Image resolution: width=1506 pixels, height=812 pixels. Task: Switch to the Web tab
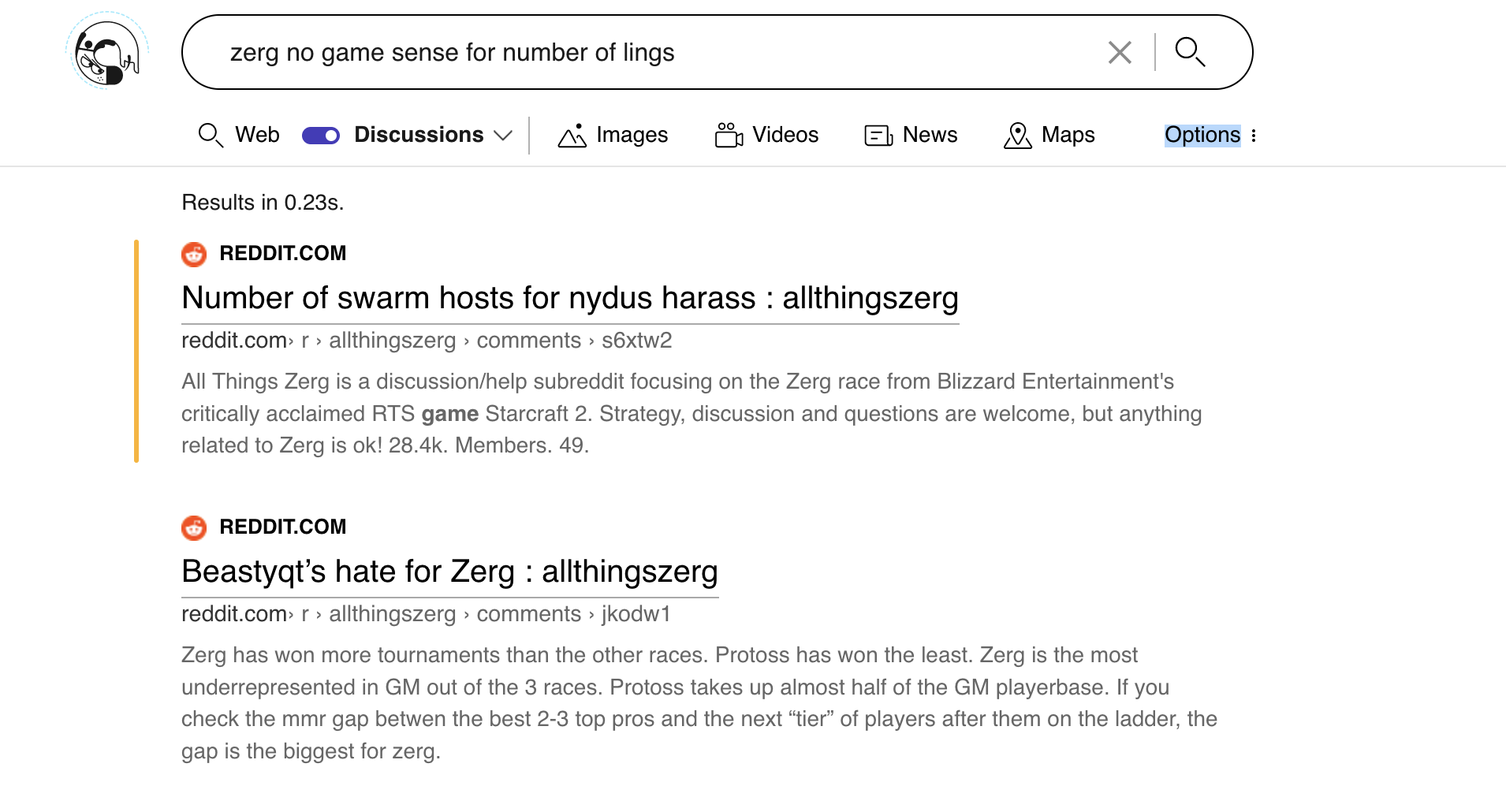coord(257,135)
